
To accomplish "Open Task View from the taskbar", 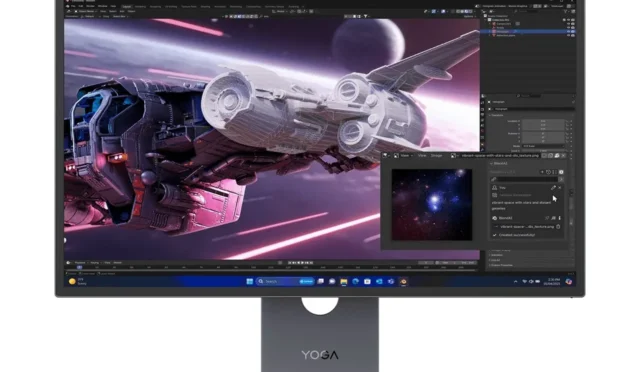I will (x=321, y=281).
